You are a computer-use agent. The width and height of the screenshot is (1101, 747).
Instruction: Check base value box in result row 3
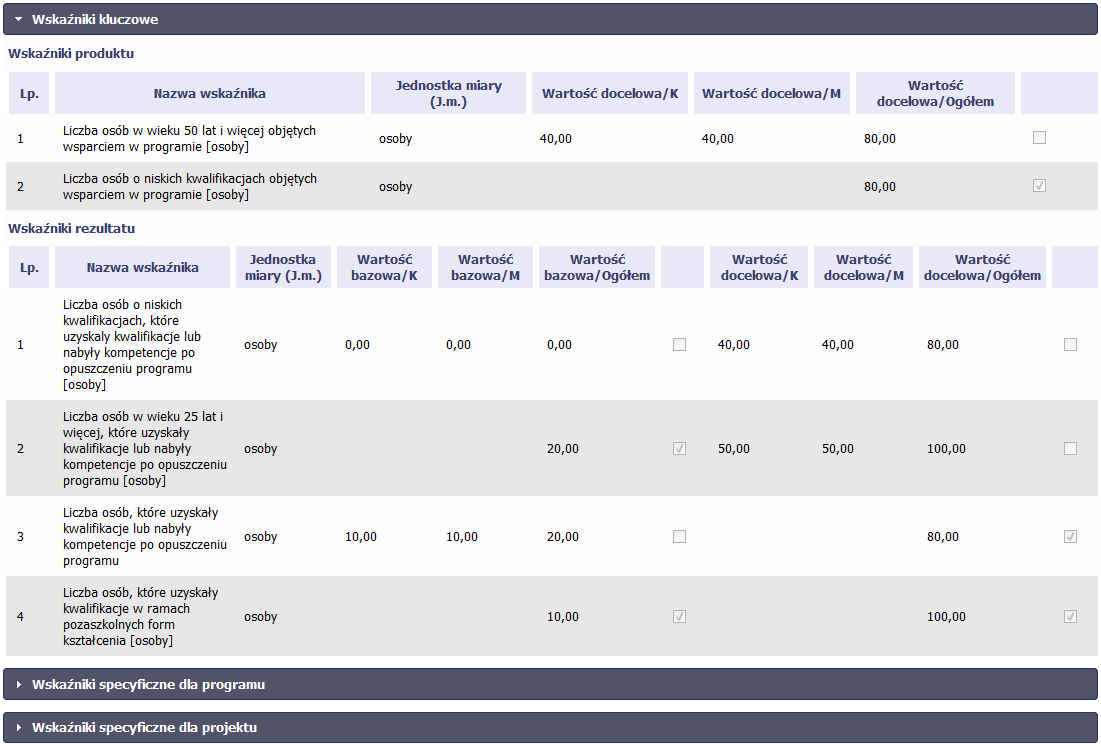pyautogui.click(x=679, y=536)
